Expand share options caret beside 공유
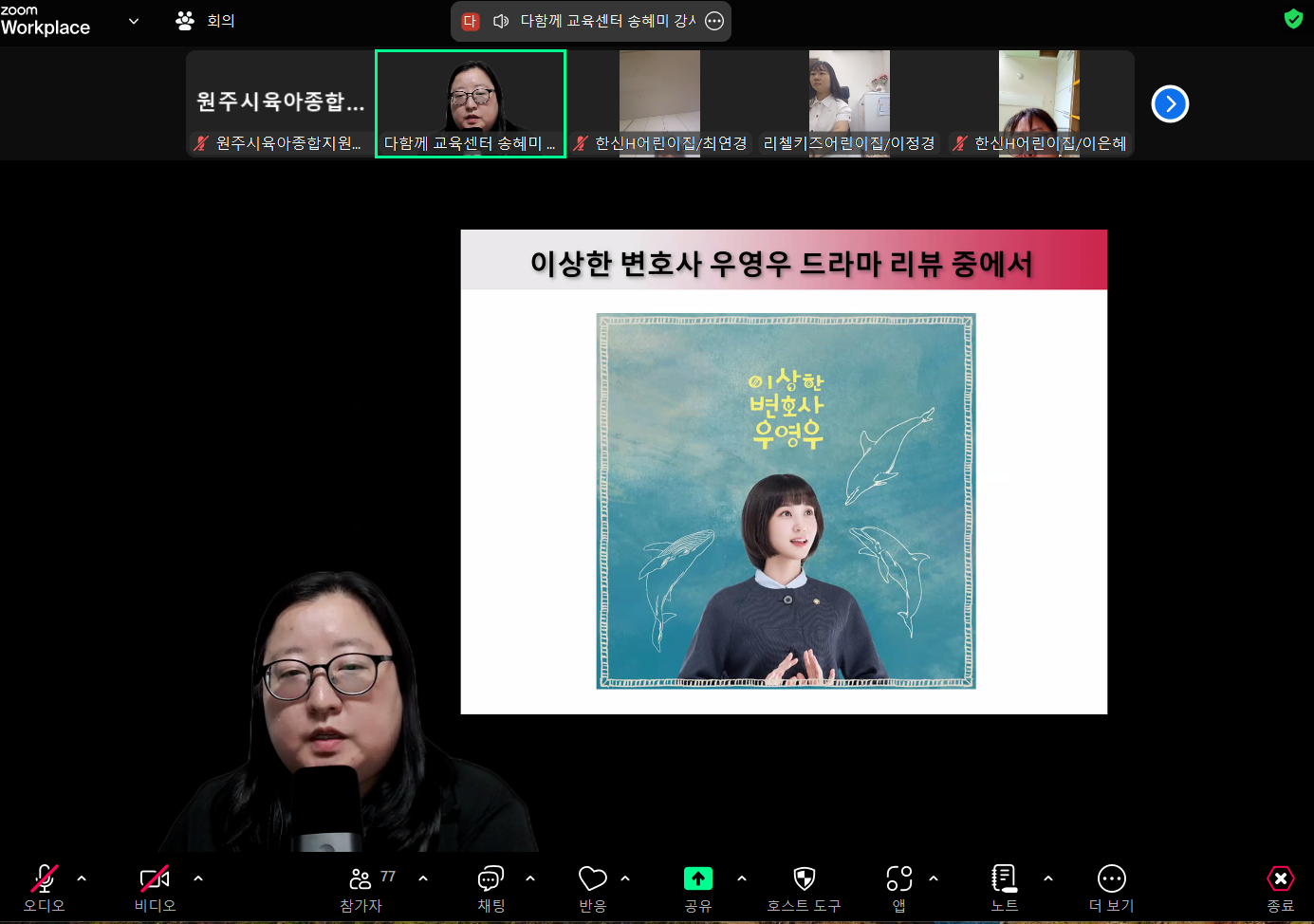This screenshot has width=1314, height=924. (x=742, y=878)
